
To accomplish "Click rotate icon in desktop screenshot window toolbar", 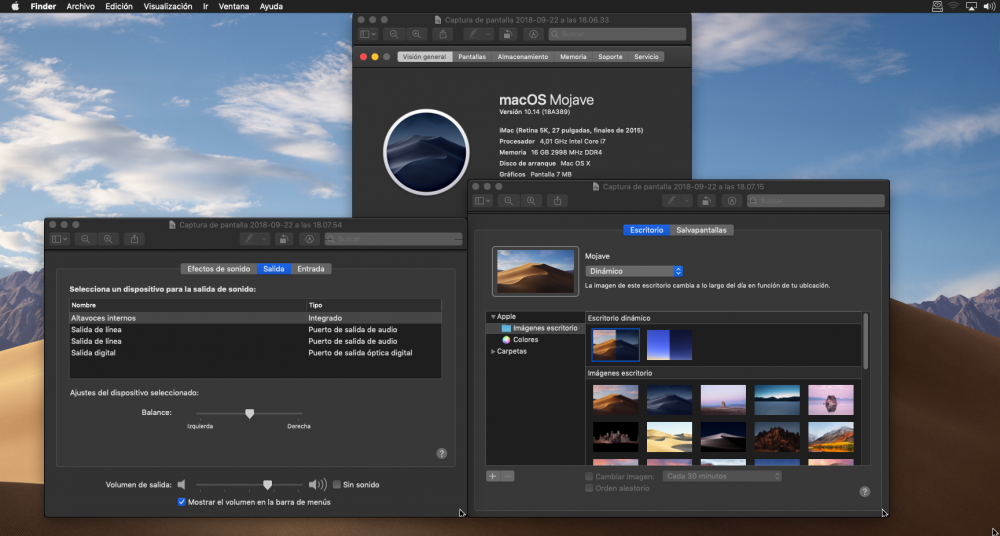I will [x=705, y=200].
